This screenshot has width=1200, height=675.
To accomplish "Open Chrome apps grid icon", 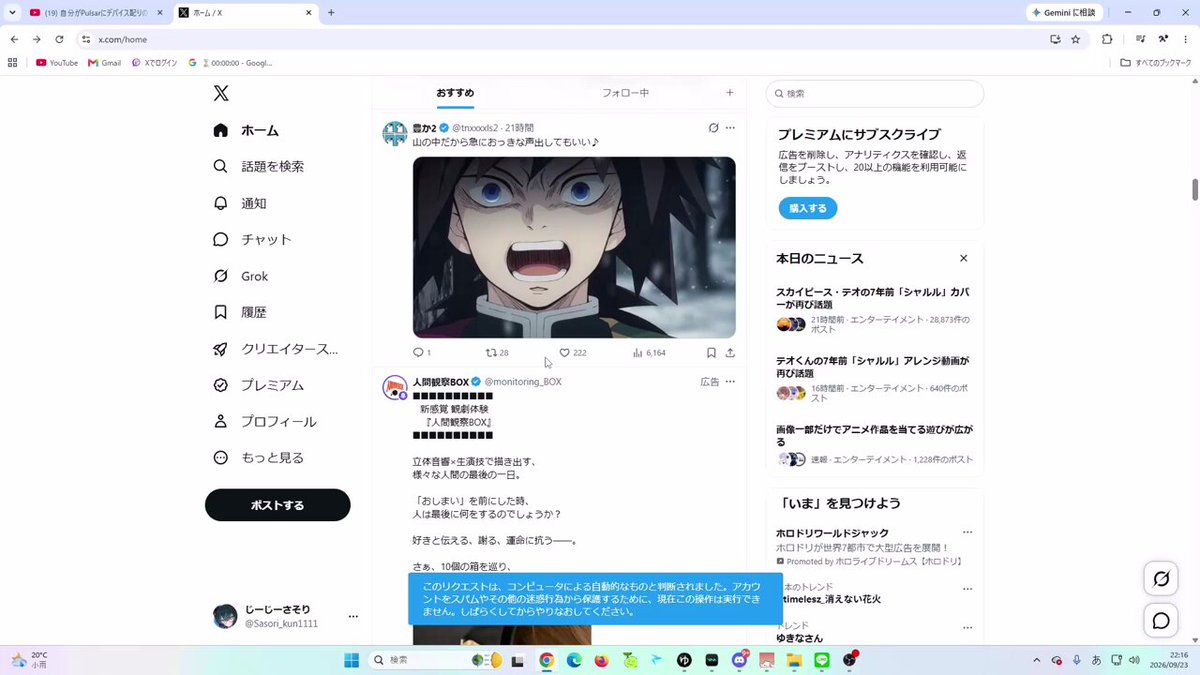I will [x=12, y=62].
